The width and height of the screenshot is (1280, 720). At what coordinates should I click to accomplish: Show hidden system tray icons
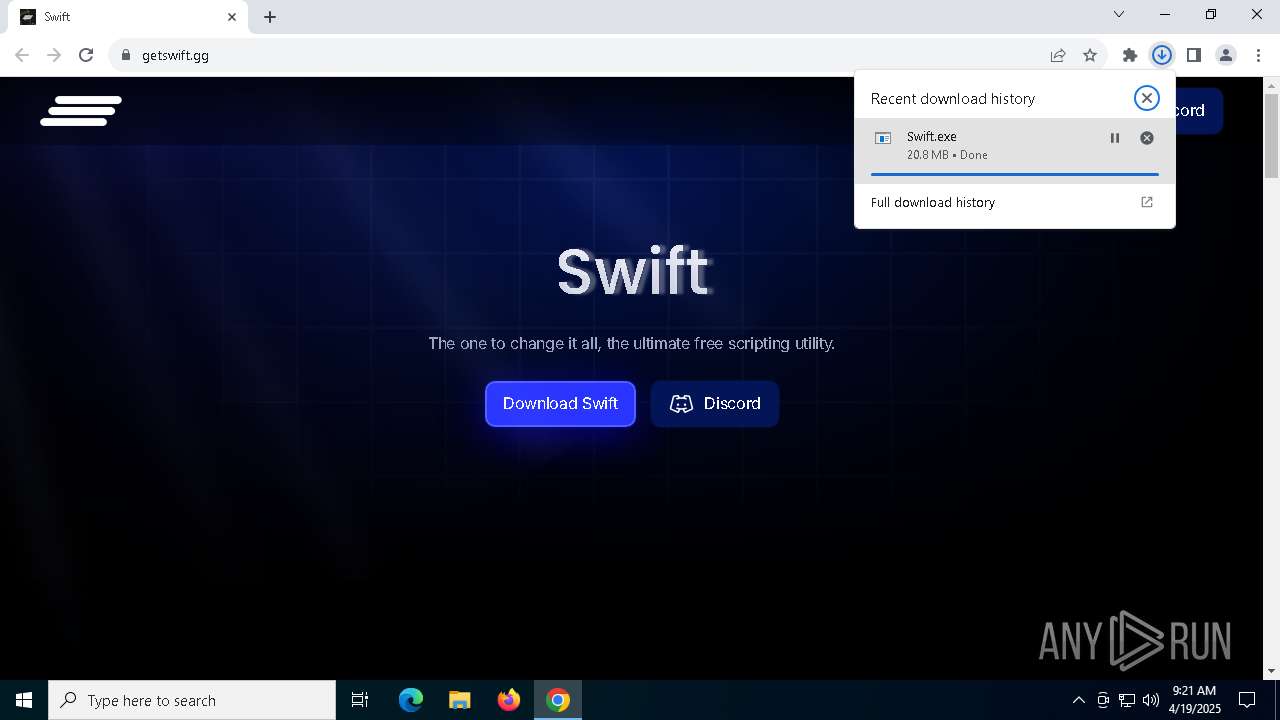(1078, 700)
